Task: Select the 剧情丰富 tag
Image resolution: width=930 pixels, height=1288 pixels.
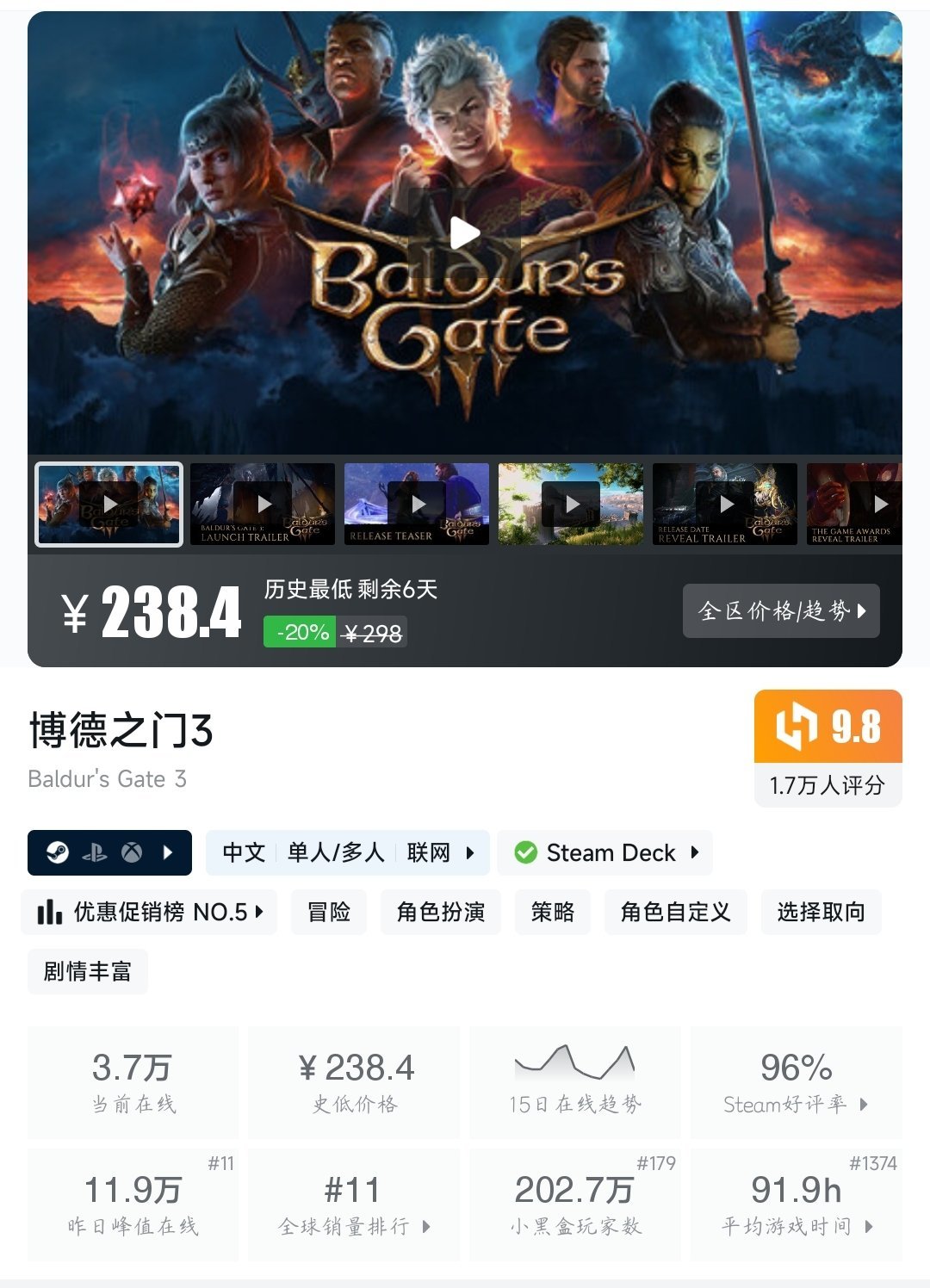Action: pyautogui.click(x=88, y=971)
